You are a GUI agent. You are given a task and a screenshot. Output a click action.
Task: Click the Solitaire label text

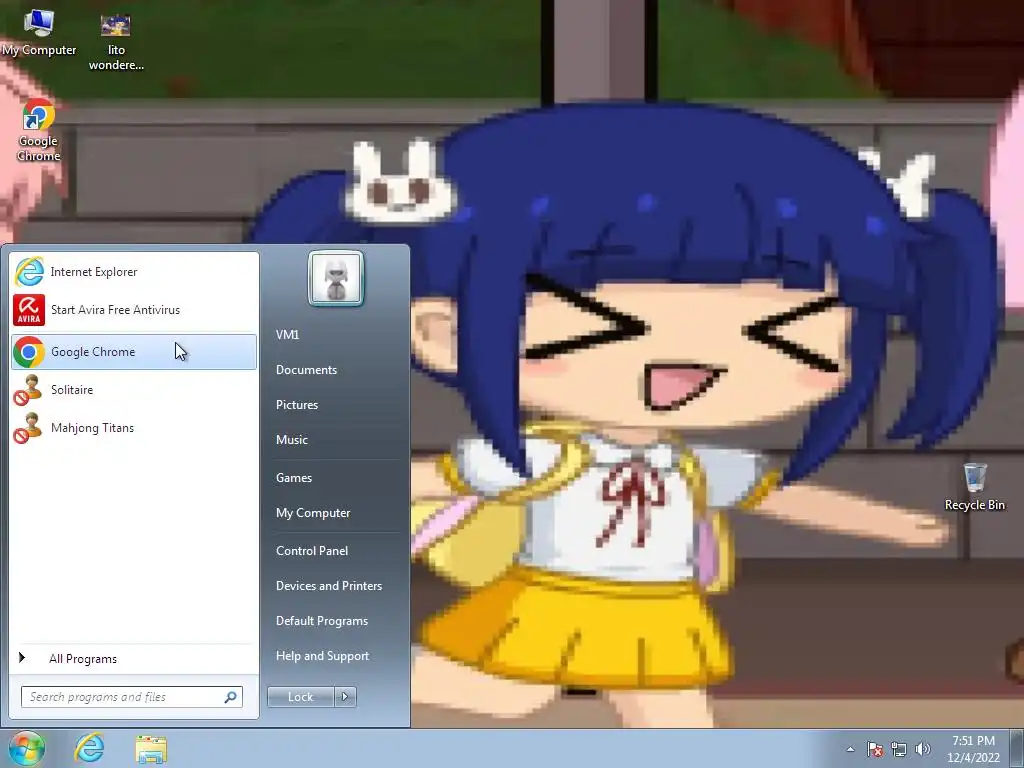point(72,390)
